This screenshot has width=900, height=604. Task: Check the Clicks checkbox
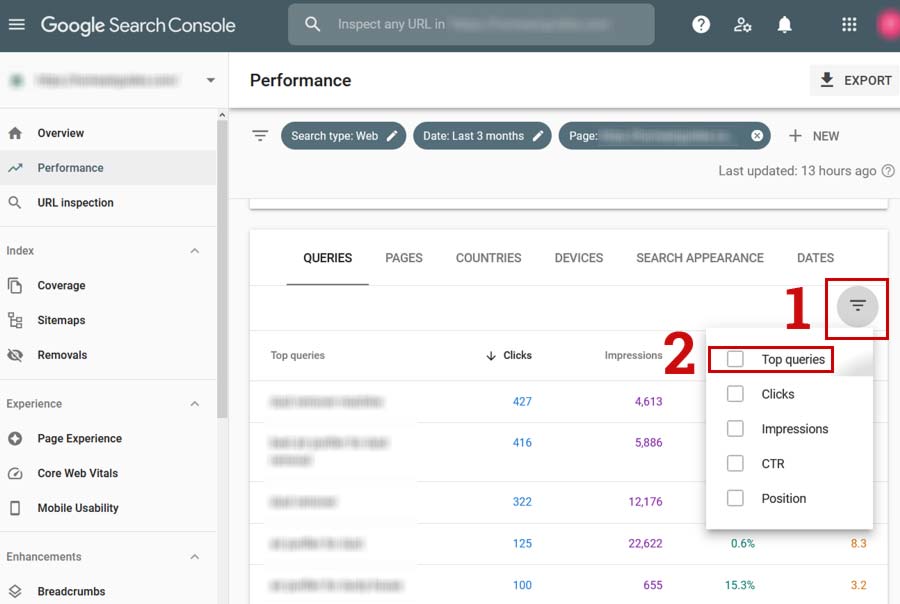pos(735,394)
